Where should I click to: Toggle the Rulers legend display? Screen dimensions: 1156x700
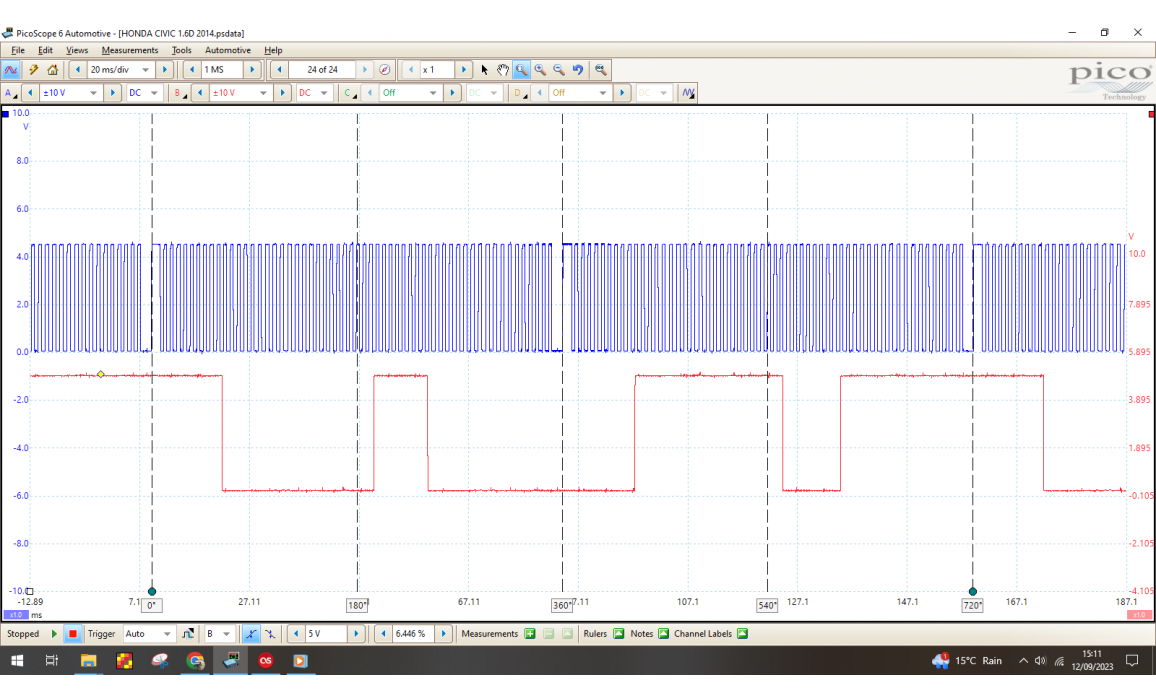coord(618,634)
